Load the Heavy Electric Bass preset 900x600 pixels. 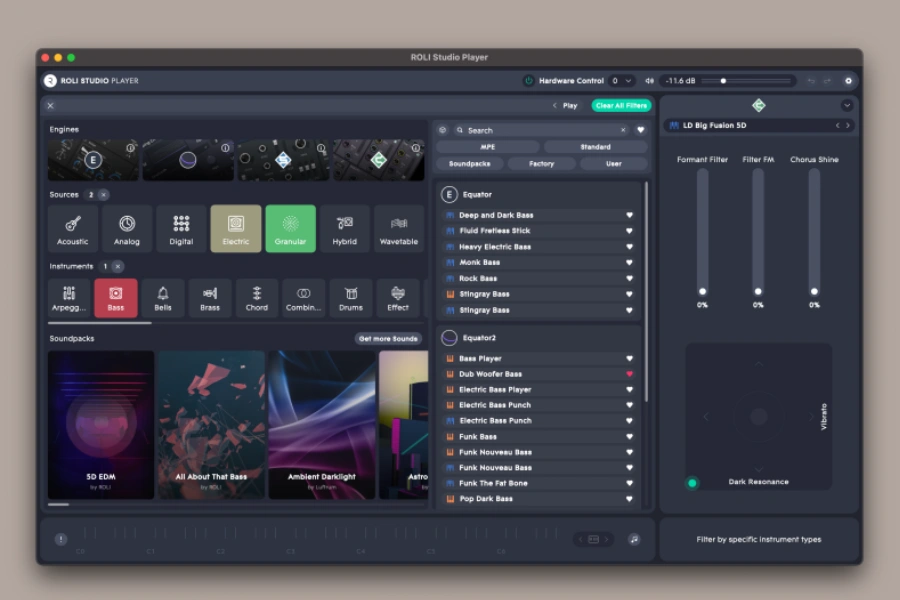coord(538,247)
